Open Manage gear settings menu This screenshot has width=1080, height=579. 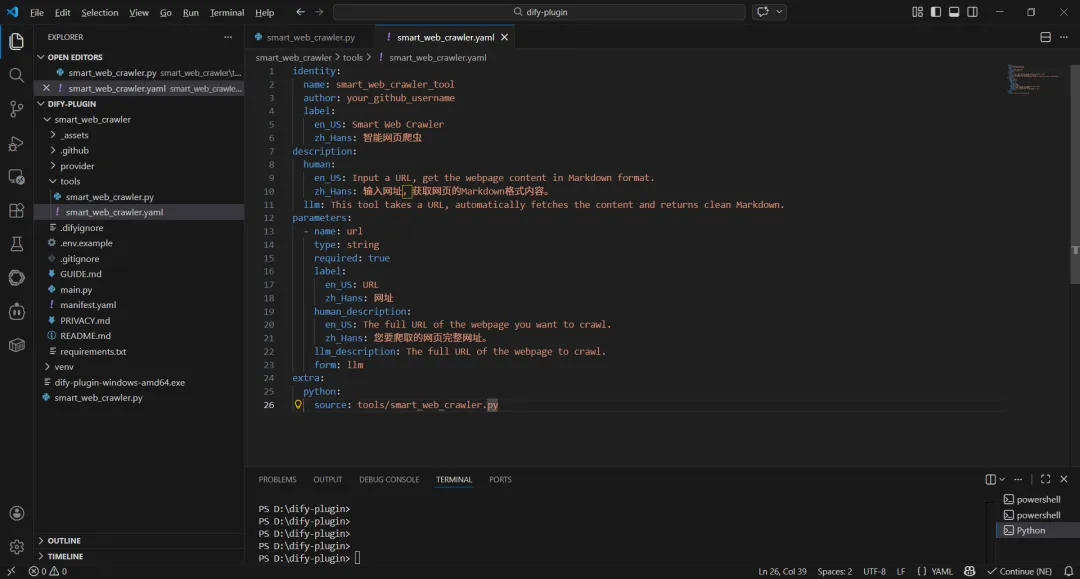(x=17, y=547)
